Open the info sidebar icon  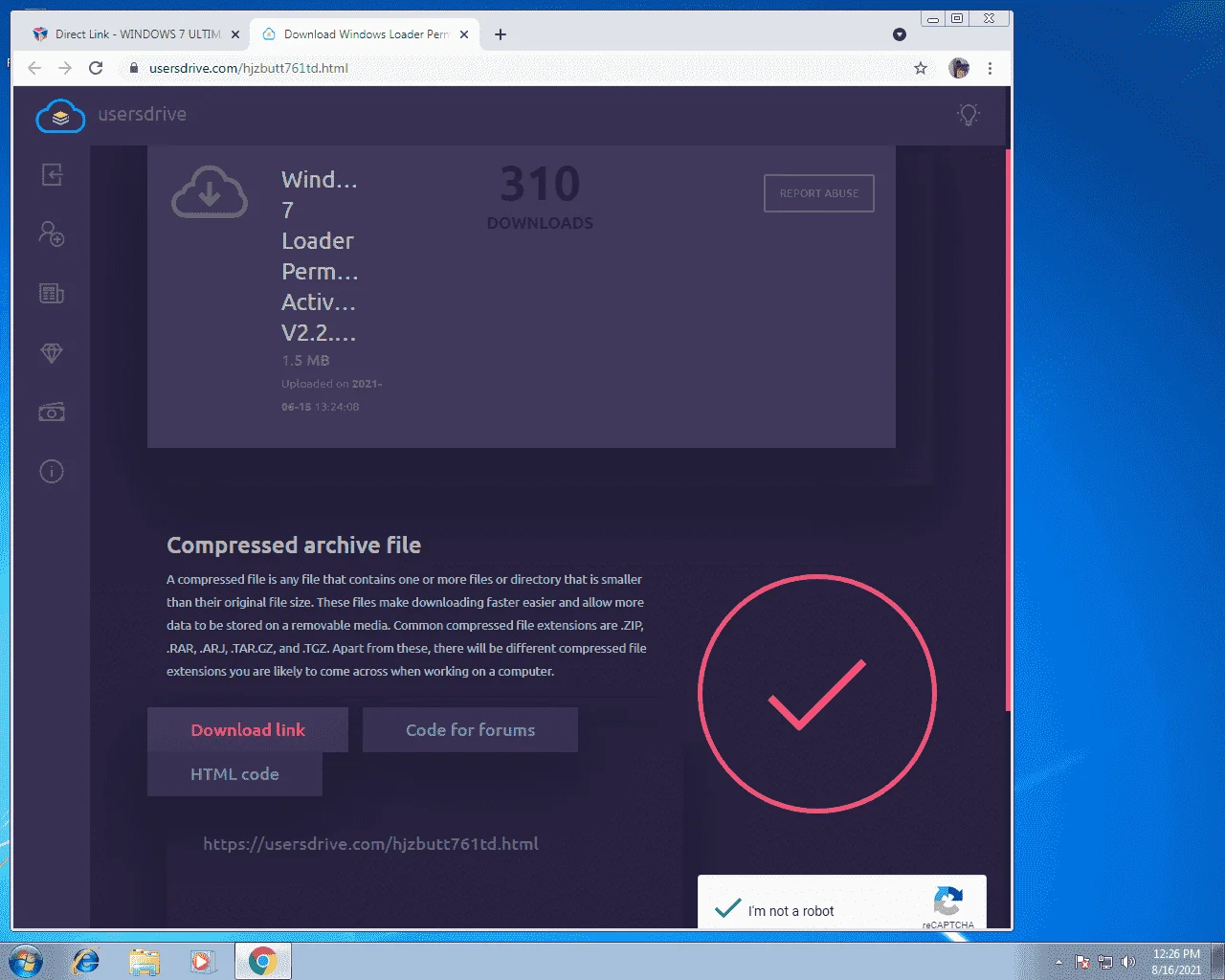(x=52, y=471)
